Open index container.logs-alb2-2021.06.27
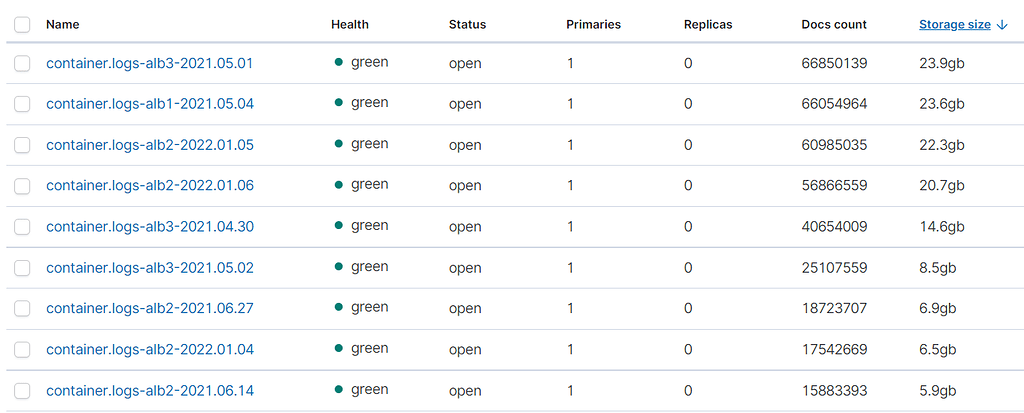 pos(150,309)
